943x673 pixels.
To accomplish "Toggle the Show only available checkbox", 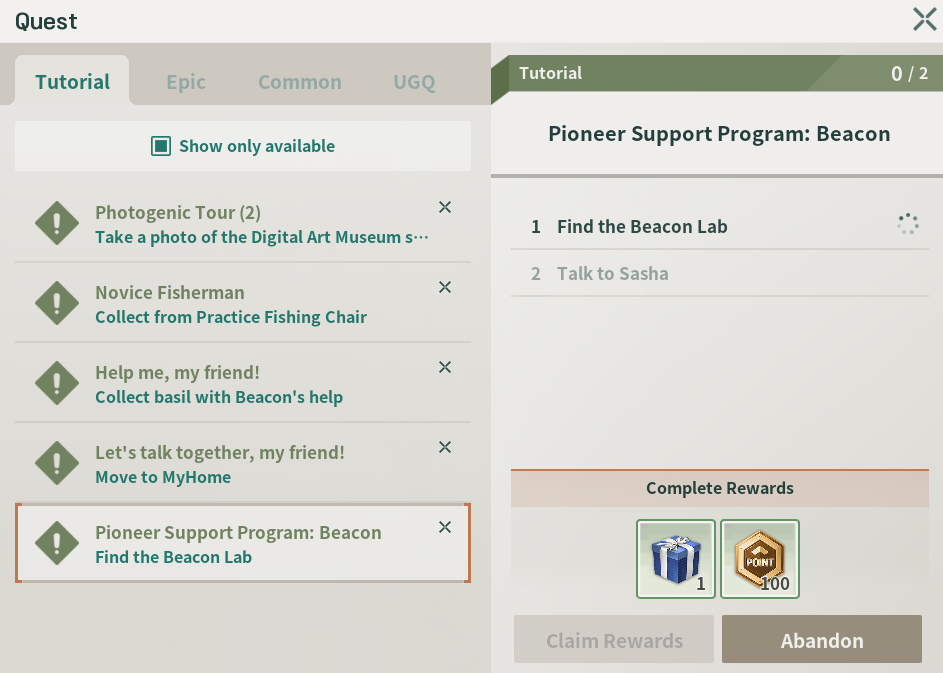I will click(161, 147).
